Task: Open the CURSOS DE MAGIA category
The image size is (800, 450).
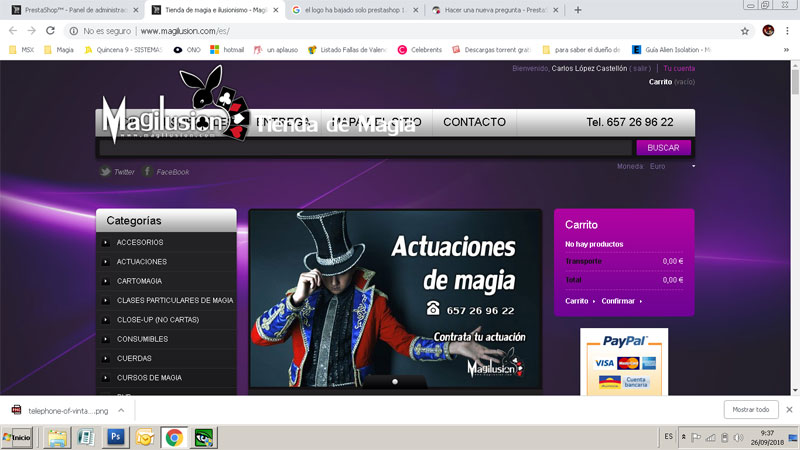Action: 149,378
